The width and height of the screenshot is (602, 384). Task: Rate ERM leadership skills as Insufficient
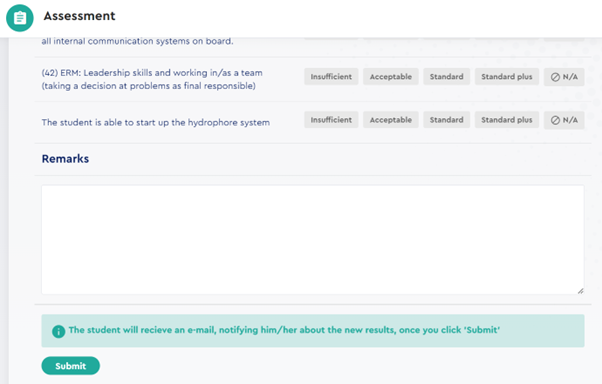tap(331, 77)
